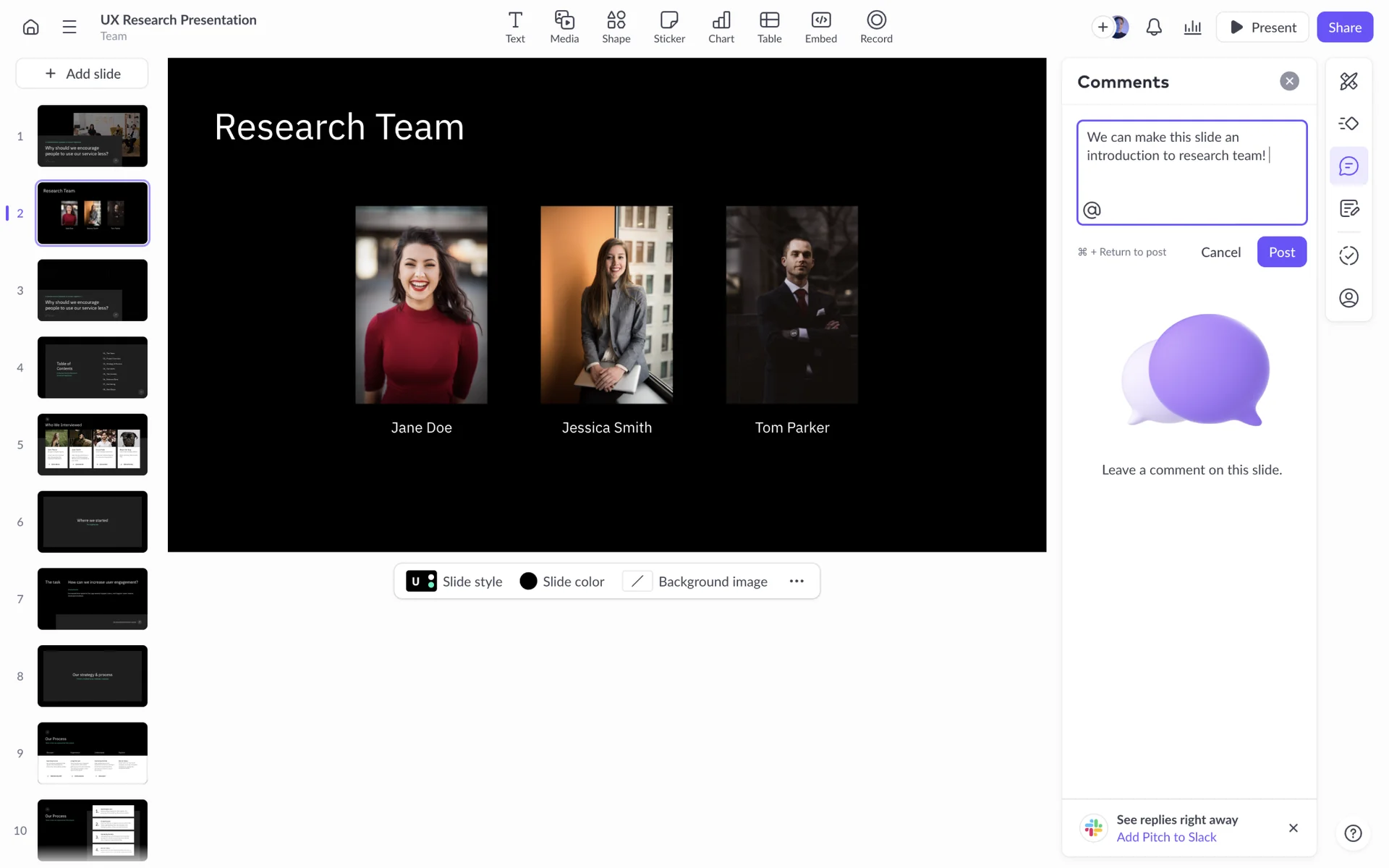
Task: Open the speaker notes sidebar icon
Action: 1348,209
